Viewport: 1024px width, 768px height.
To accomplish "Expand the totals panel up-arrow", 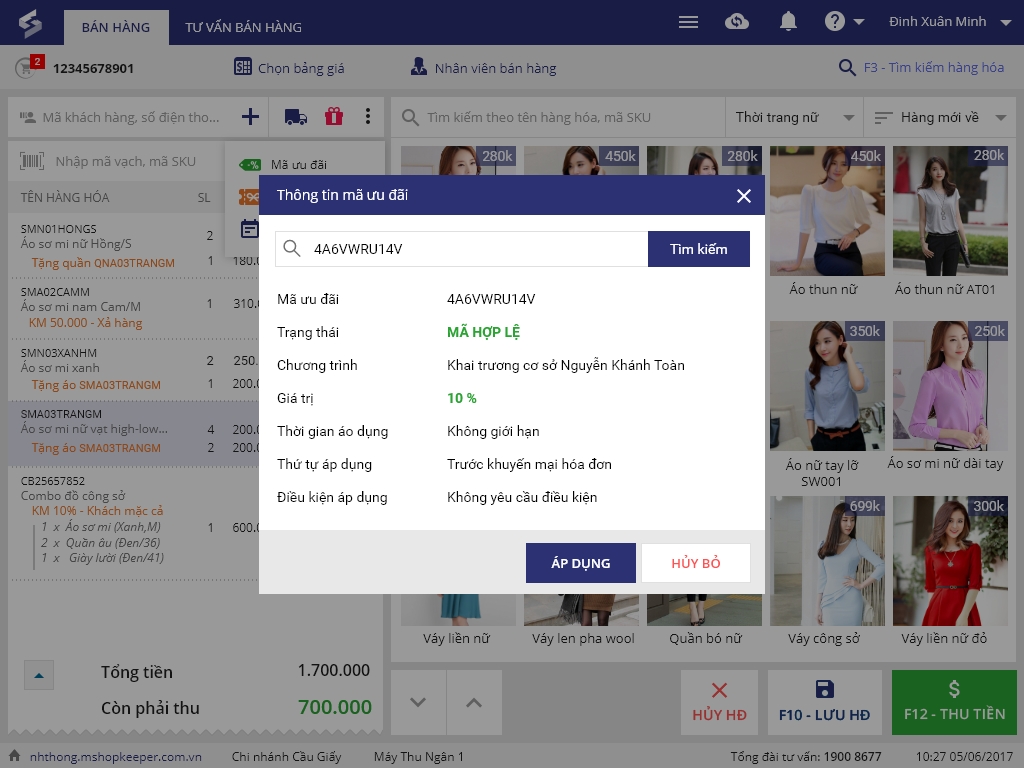I will pos(39,675).
